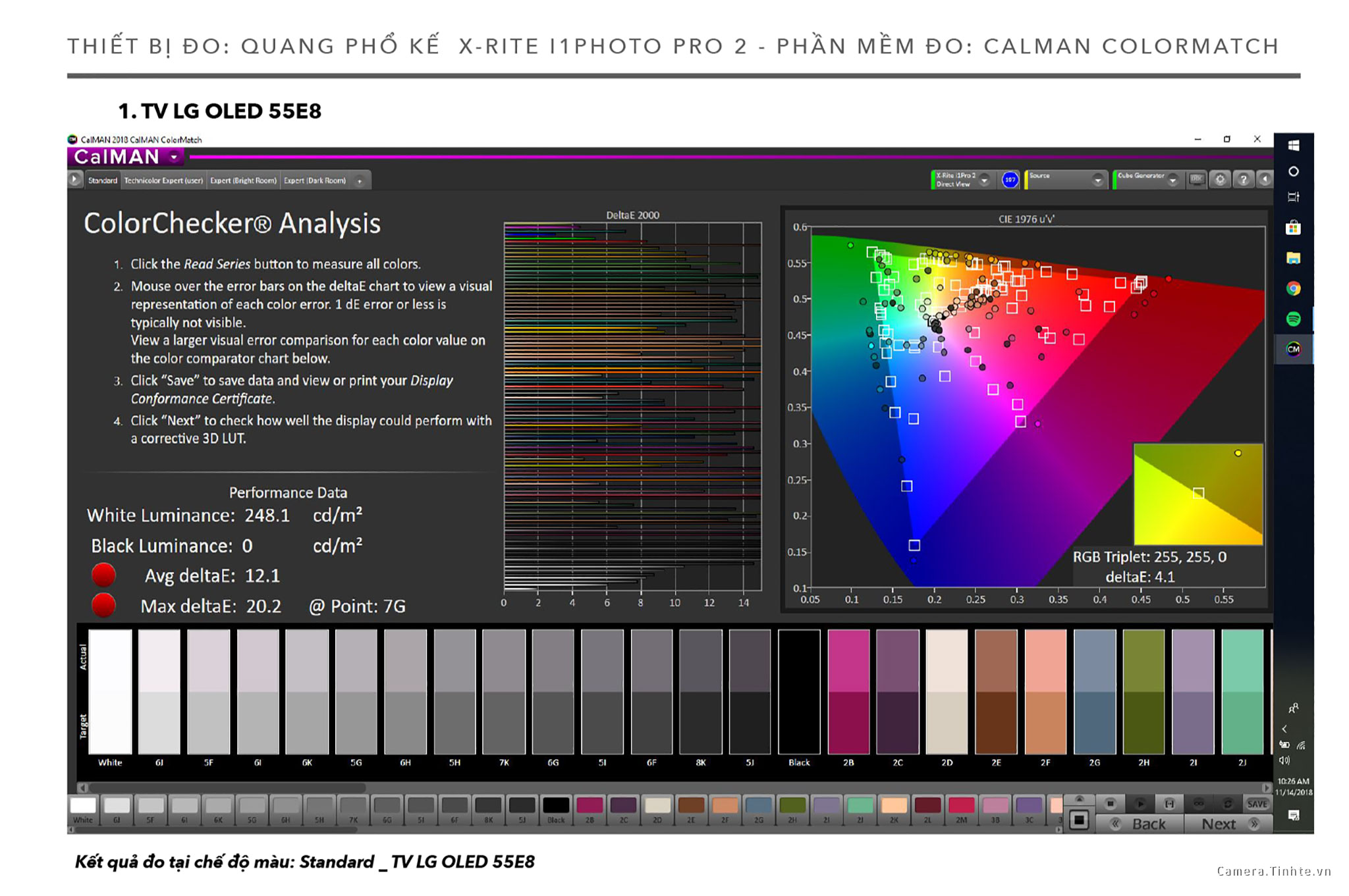The image size is (1349, 896).
Task: Select the 2K peach patch button
Action: coord(894,810)
